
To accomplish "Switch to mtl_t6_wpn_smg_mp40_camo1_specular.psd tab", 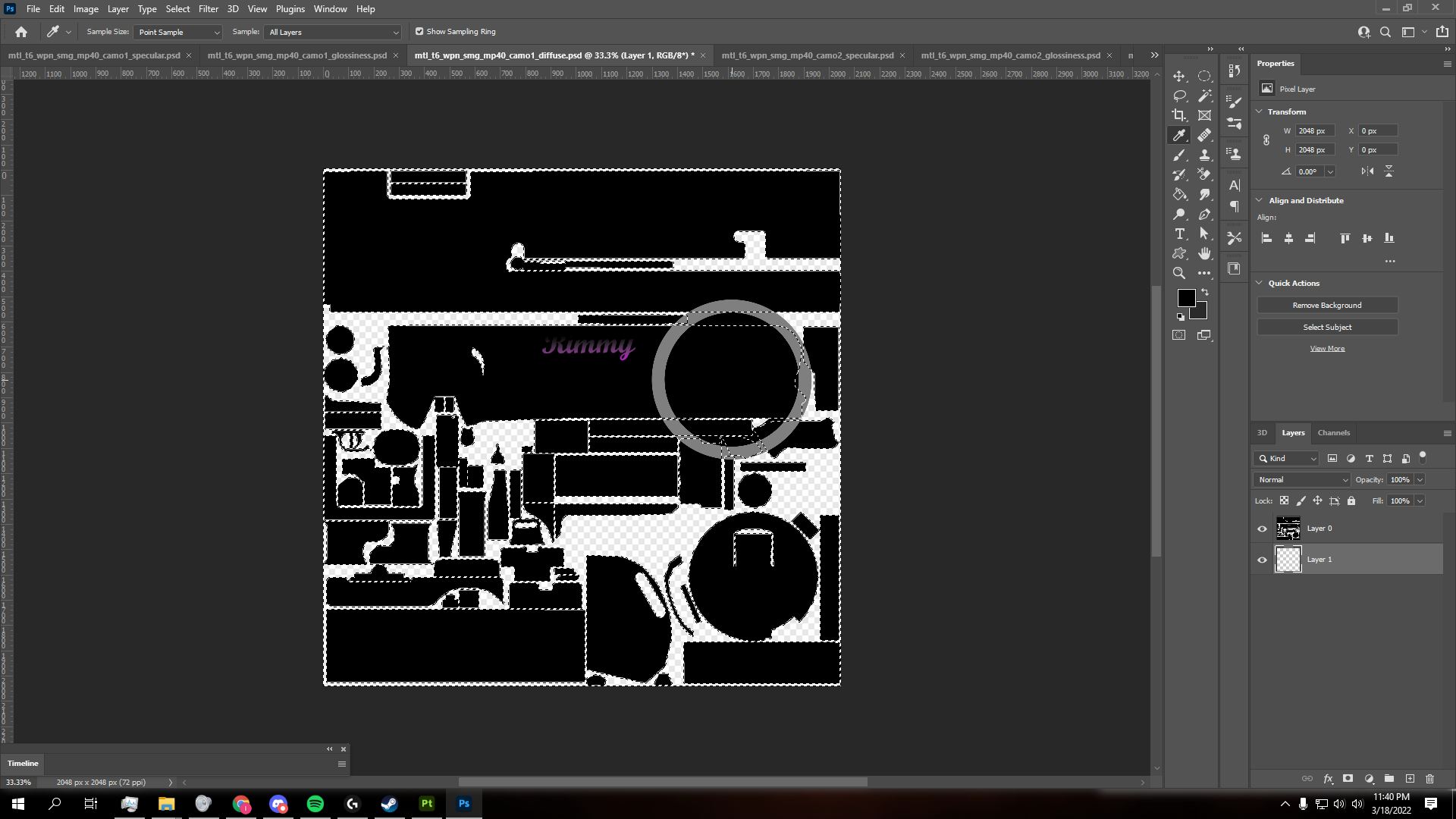I will pyautogui.click(x=94, y=55).
